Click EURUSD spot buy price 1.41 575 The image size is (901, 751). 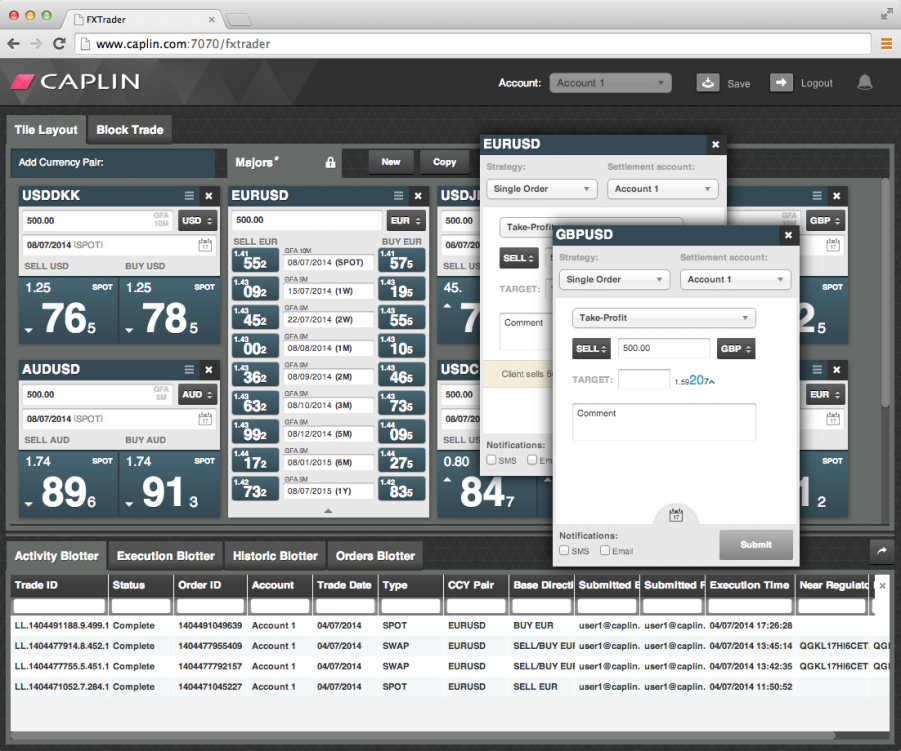click(402, 260)
